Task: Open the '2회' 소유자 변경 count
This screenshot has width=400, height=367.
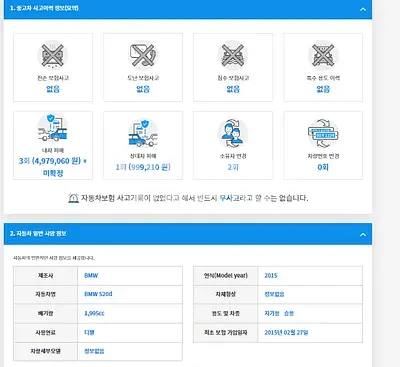Action: [233, 167]
